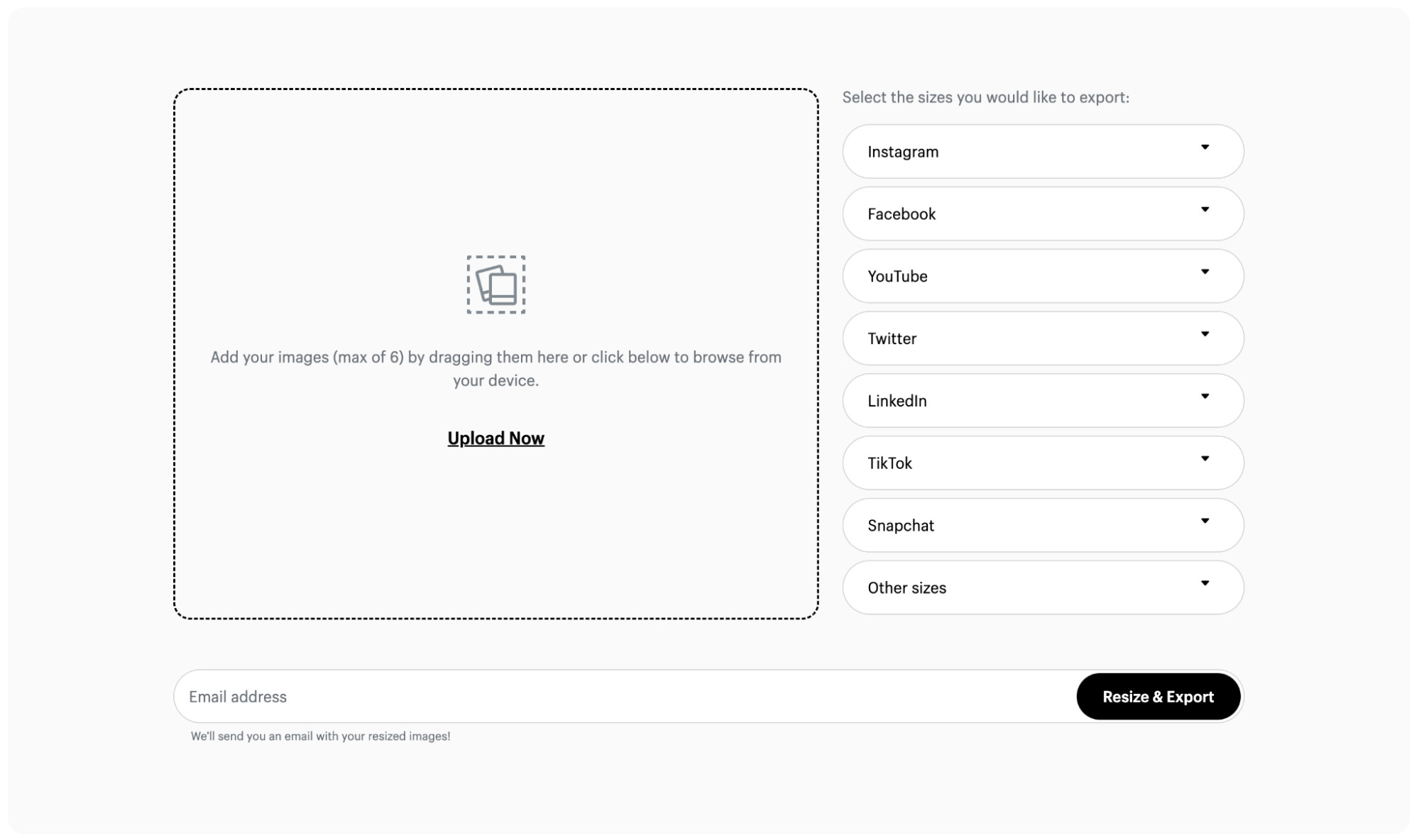Expand the Facebook sizes dropdown
1419x840 pixels.
tap(1043, 214)
